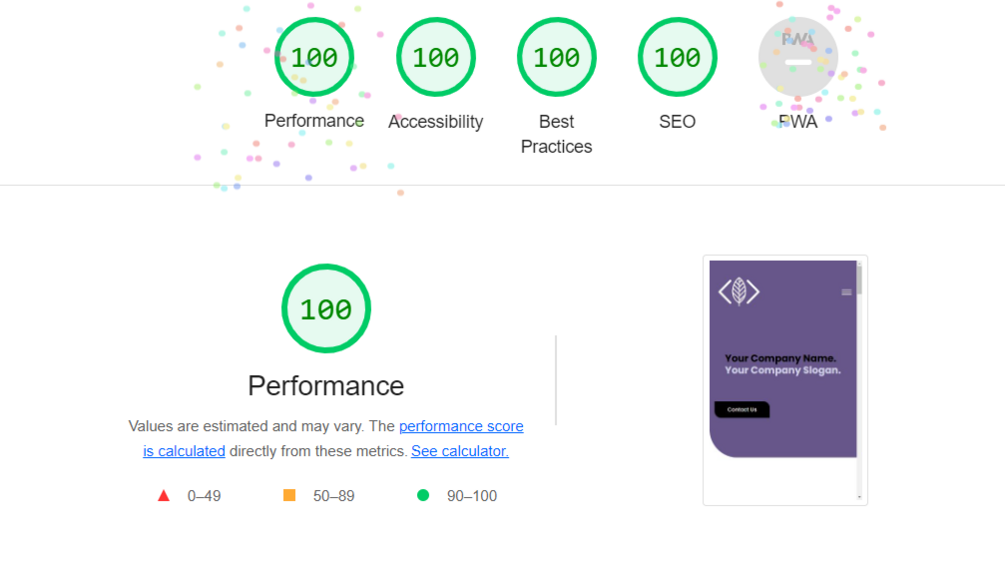Click the large Performance 100 gauge
The width and height of the screenshot is (1005, 563).
[326, 309]
